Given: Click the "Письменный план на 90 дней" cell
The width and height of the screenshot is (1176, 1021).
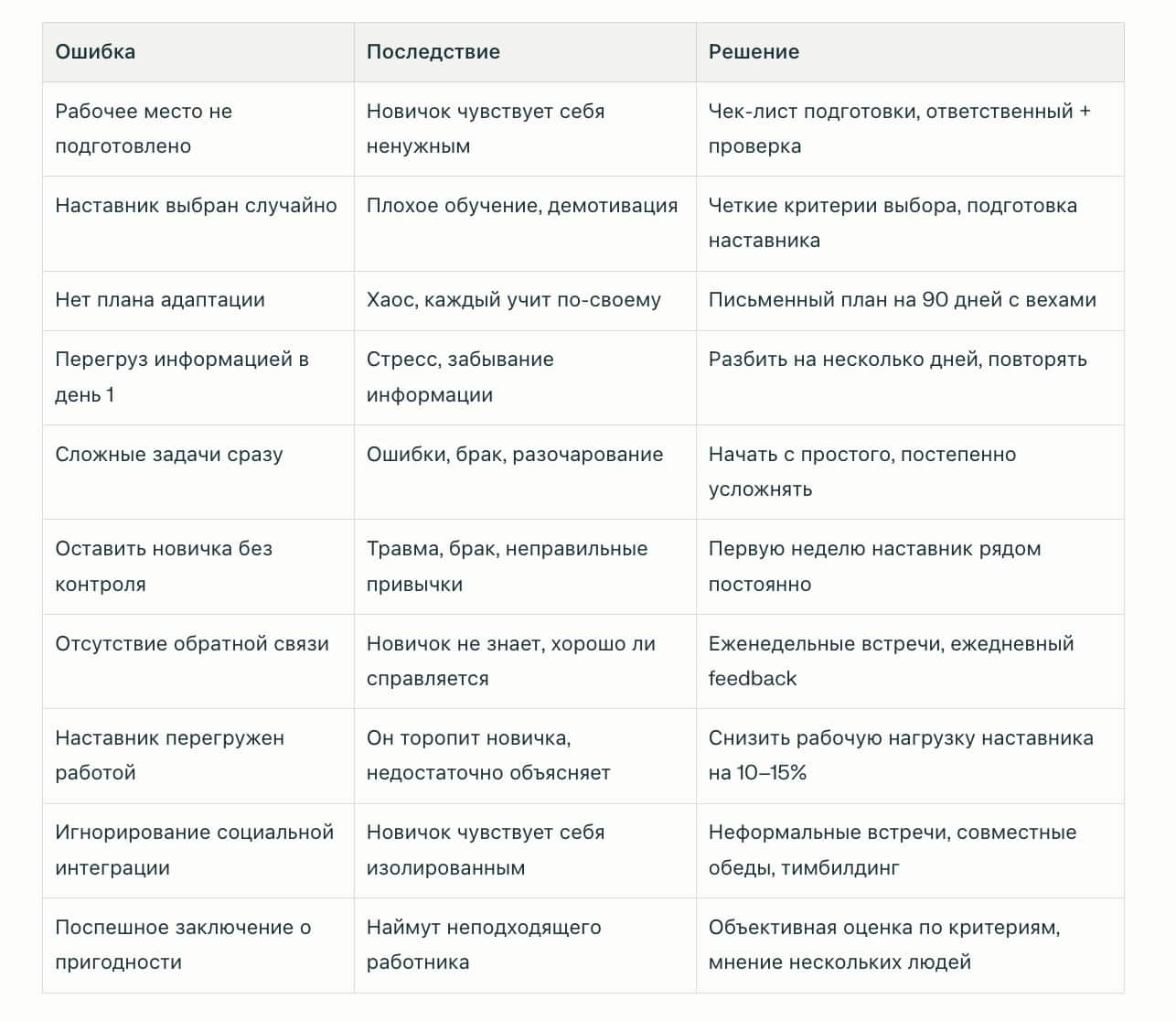Looking at the screenshot, I should 902,300.
